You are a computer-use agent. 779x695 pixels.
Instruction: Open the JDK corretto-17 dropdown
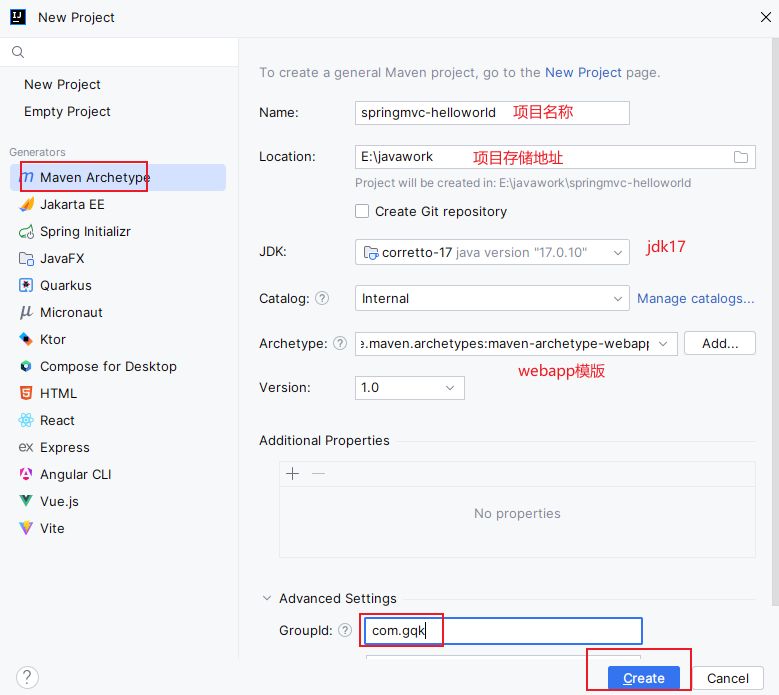click(x=492, y=252)
